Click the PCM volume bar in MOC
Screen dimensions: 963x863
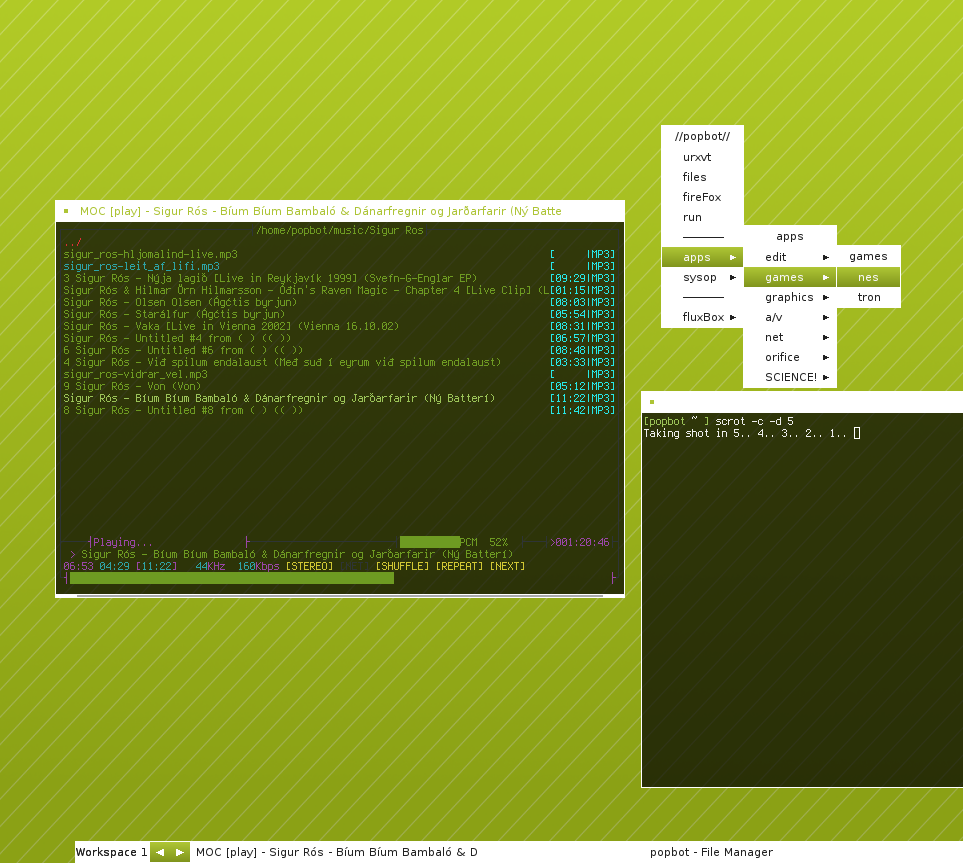click(x=429, y=542)
